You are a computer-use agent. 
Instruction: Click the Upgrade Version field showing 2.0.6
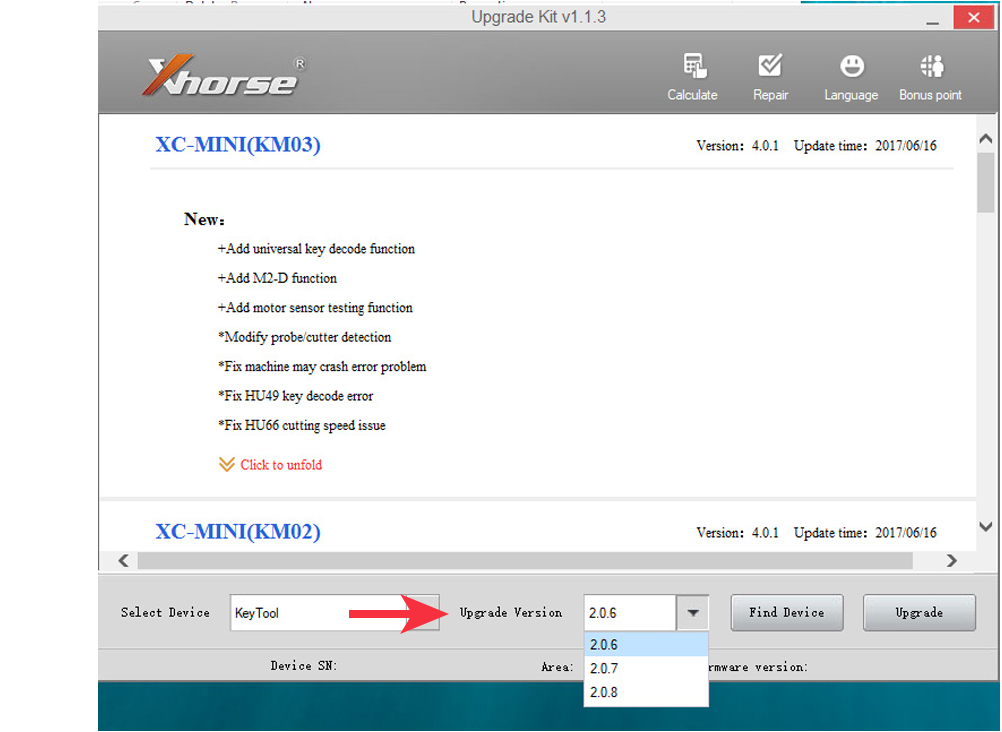[x=629, y=612]
